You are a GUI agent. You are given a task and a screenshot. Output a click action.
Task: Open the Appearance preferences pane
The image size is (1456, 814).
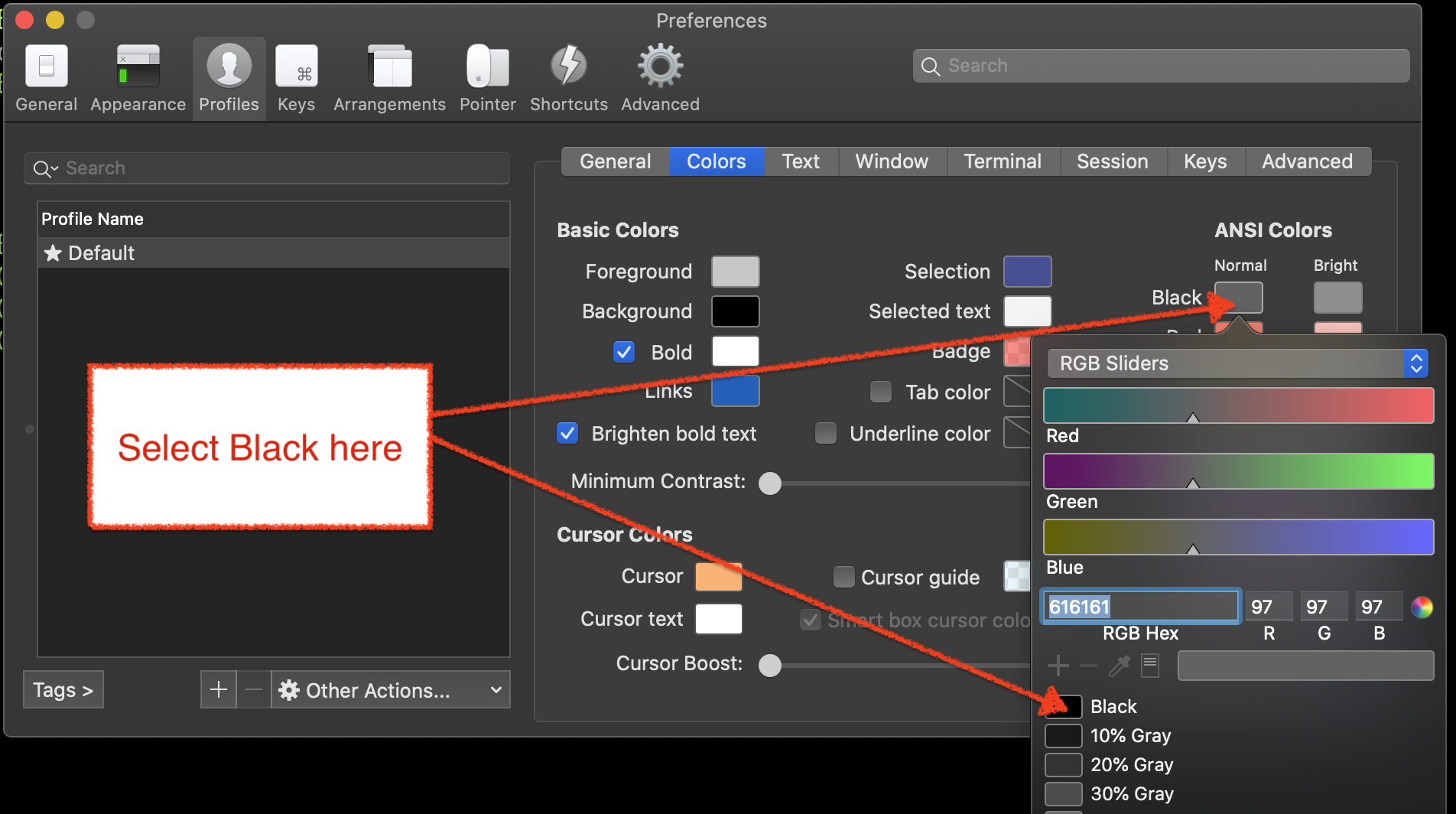coord(138,77)
